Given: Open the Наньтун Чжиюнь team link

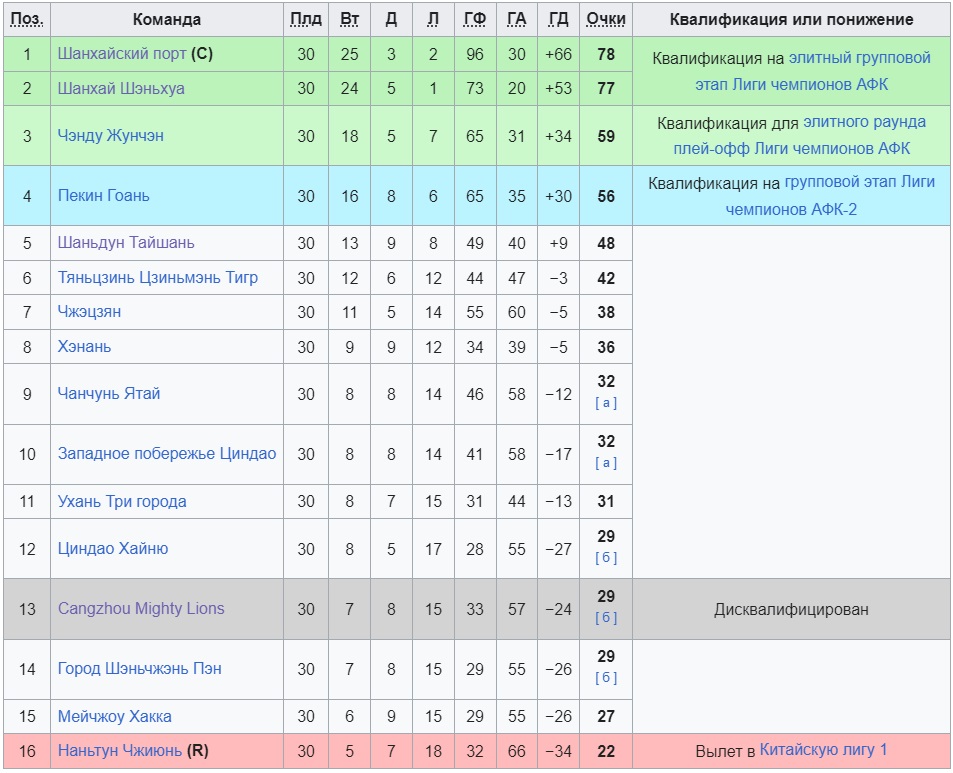Looking at the screenshot, I should click(x=120, y=750).
